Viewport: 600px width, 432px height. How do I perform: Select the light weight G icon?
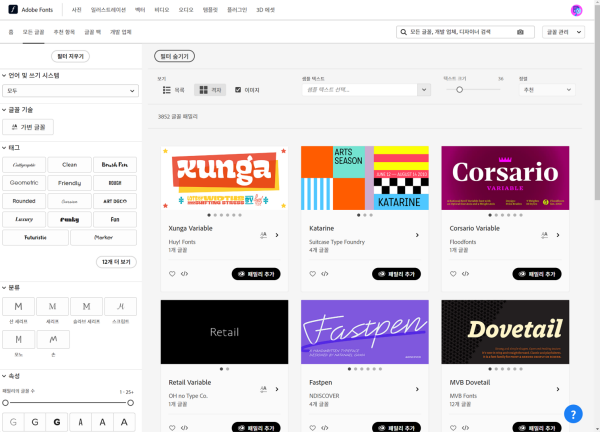point(13,422)
